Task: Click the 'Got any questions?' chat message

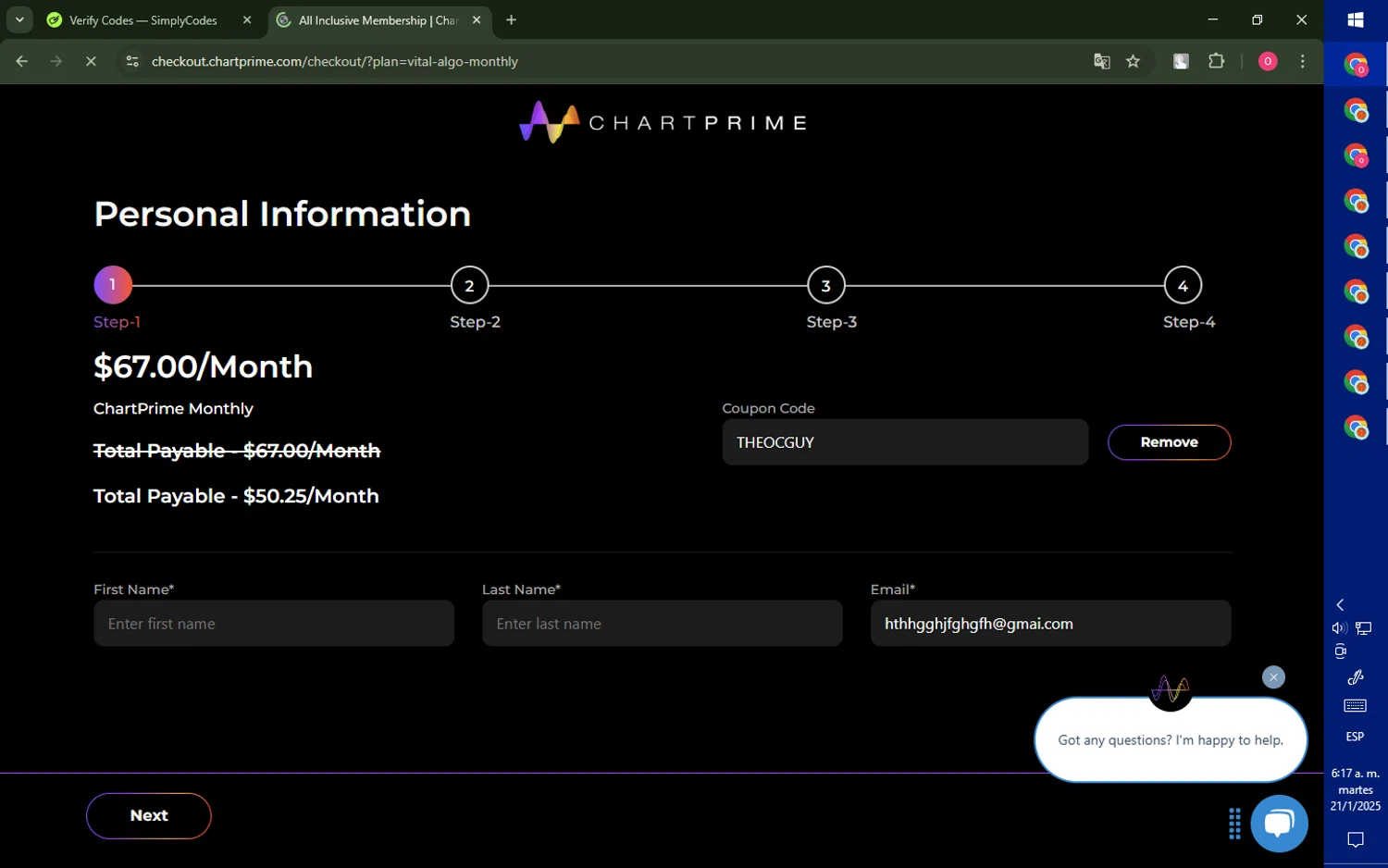Action: pyautogui.click(x=1171, y=740)
